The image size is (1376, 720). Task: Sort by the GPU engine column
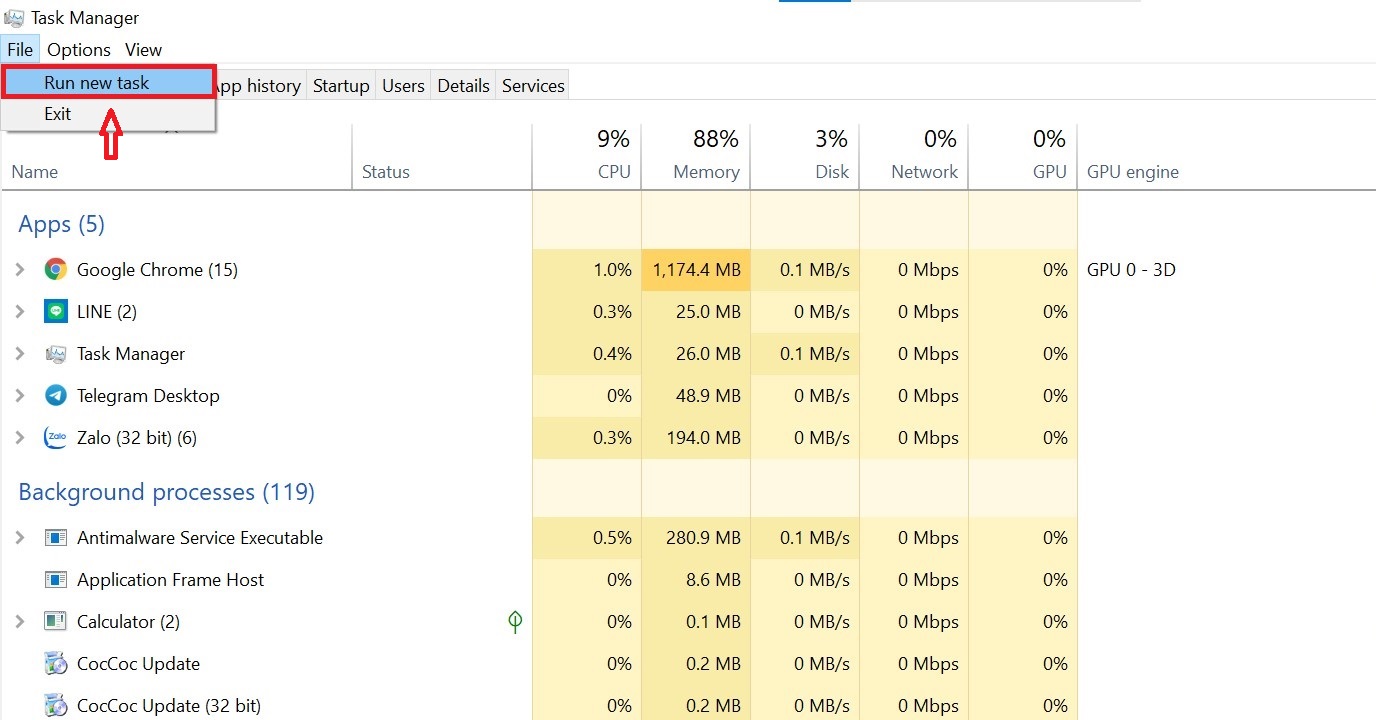[x=1133, y=172]
